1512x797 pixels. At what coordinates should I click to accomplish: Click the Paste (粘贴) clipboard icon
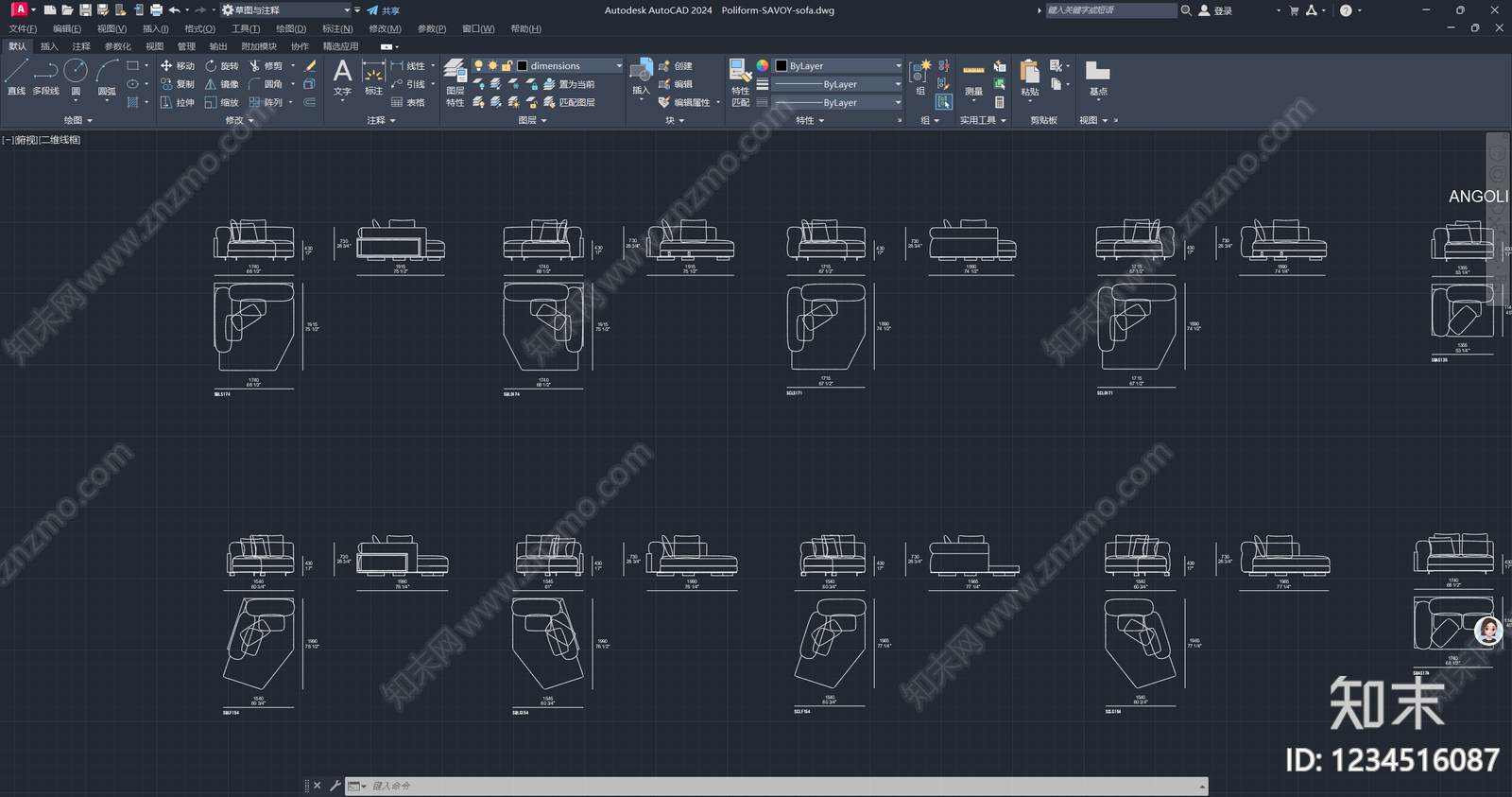tap(1030, 78)
